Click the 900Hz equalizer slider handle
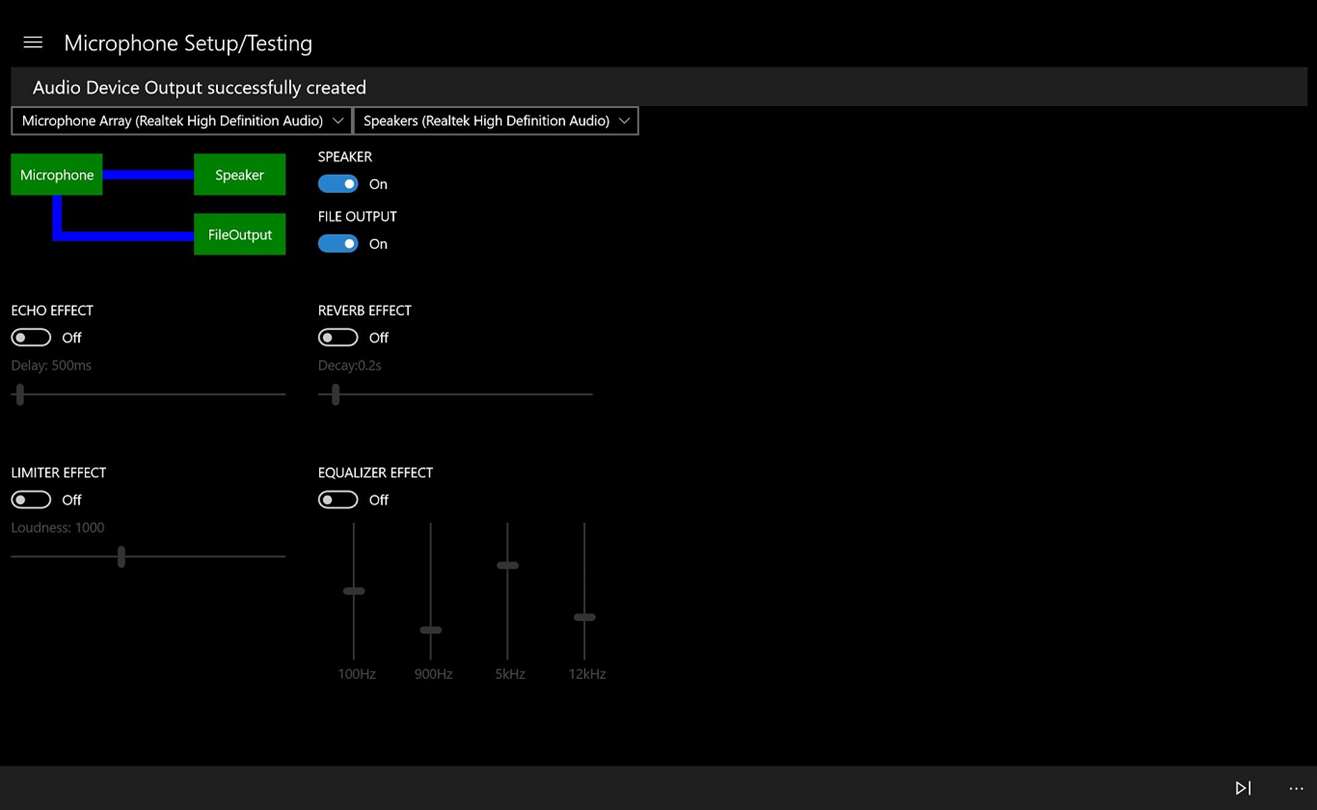 point(431,630)
